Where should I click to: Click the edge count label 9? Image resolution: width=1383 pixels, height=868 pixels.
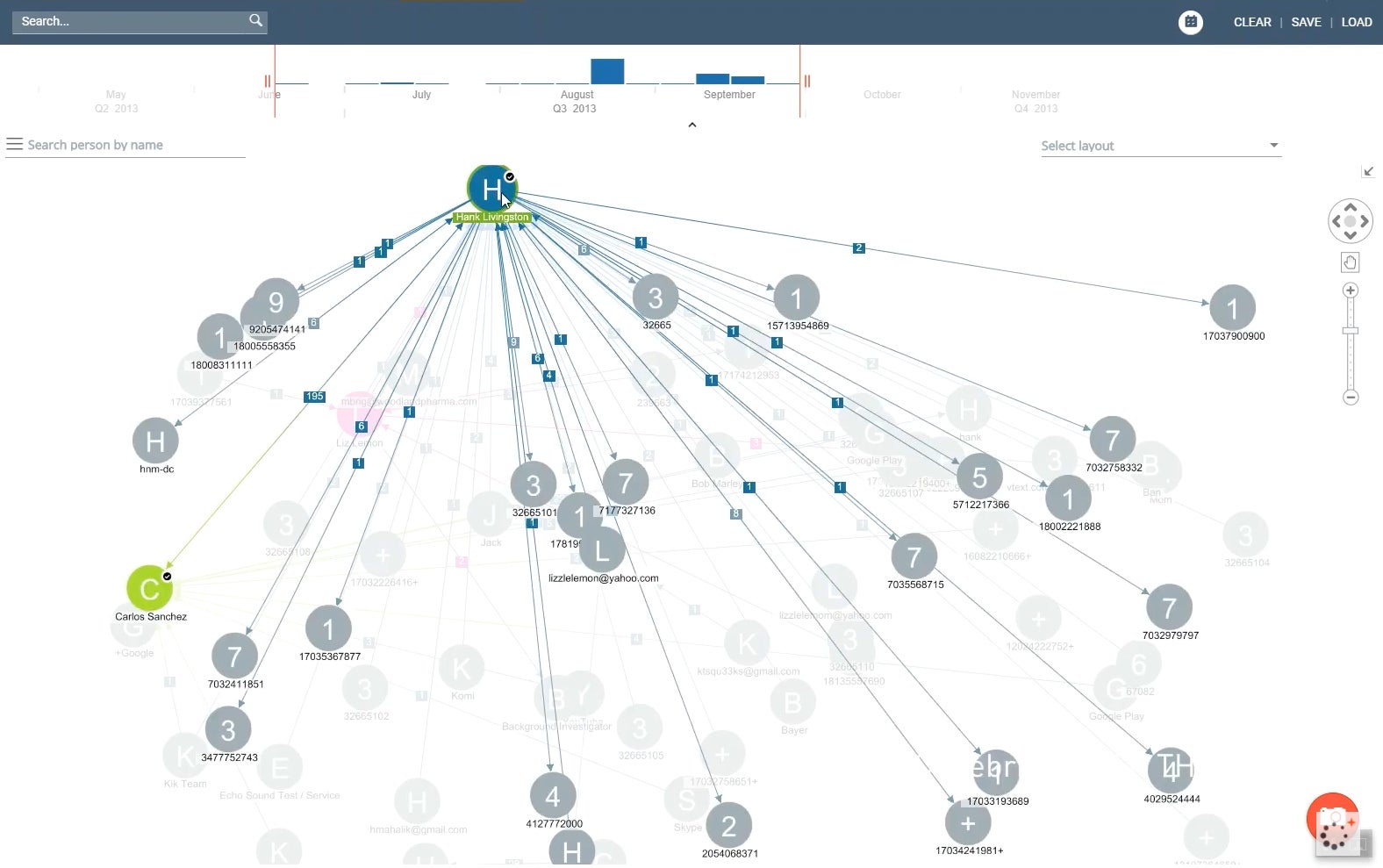[513, 342]
